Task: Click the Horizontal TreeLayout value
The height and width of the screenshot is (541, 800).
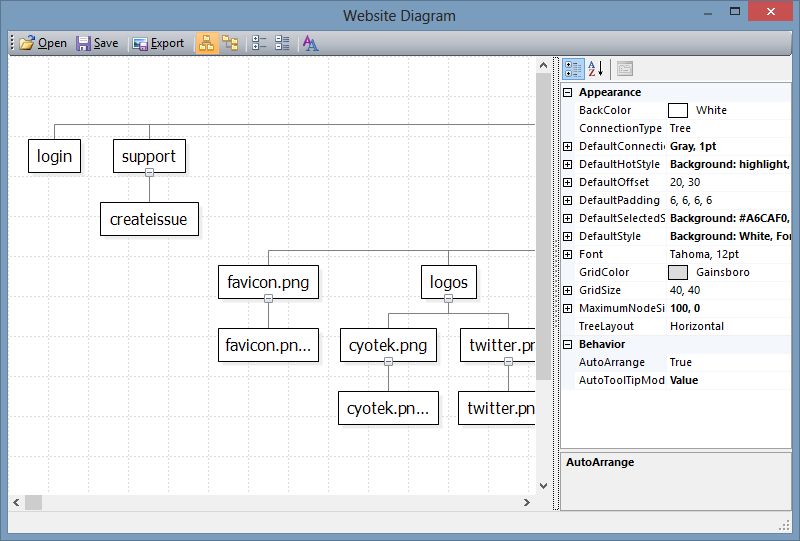Action: click(x=696, y=326)
